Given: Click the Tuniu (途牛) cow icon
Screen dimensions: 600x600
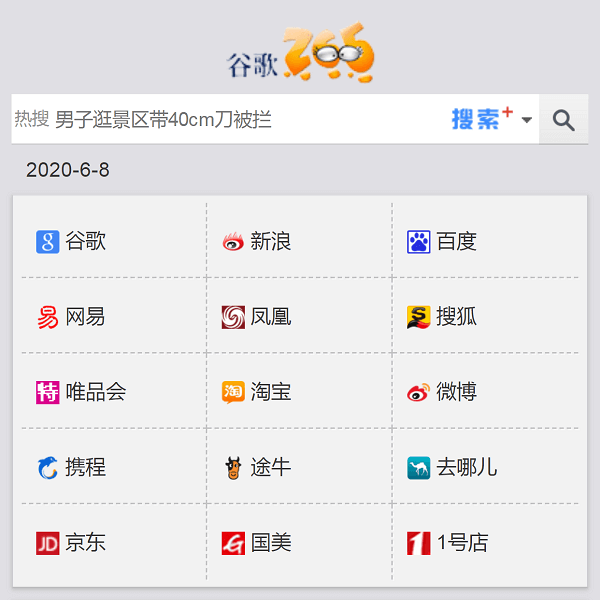Looking at the screenshot, I should click(233, 468).
